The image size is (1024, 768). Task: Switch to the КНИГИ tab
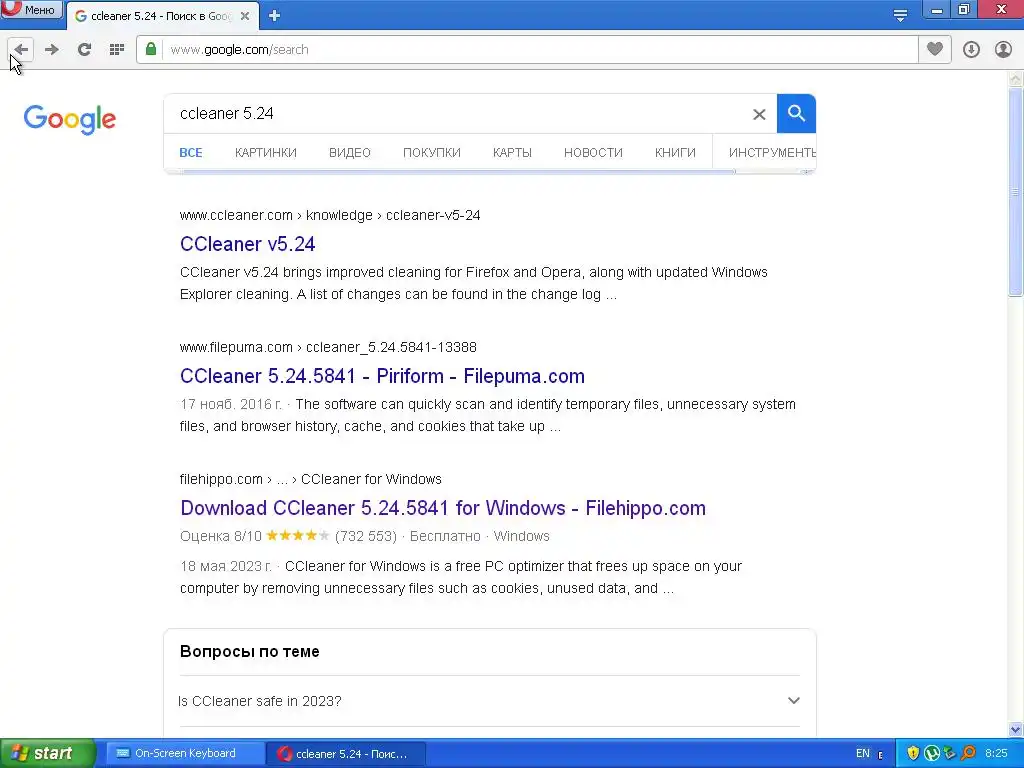pyautogui.click(x=675, y=153)
